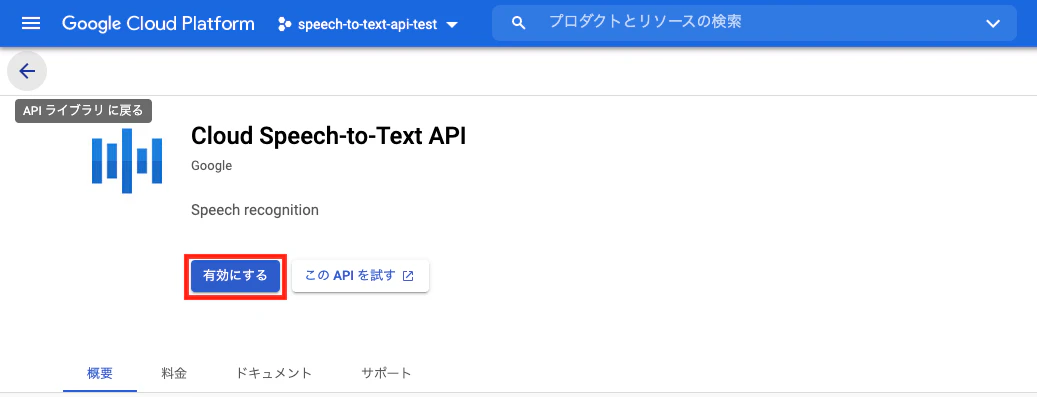Click the 有効にする enable button

click(235, 276)
